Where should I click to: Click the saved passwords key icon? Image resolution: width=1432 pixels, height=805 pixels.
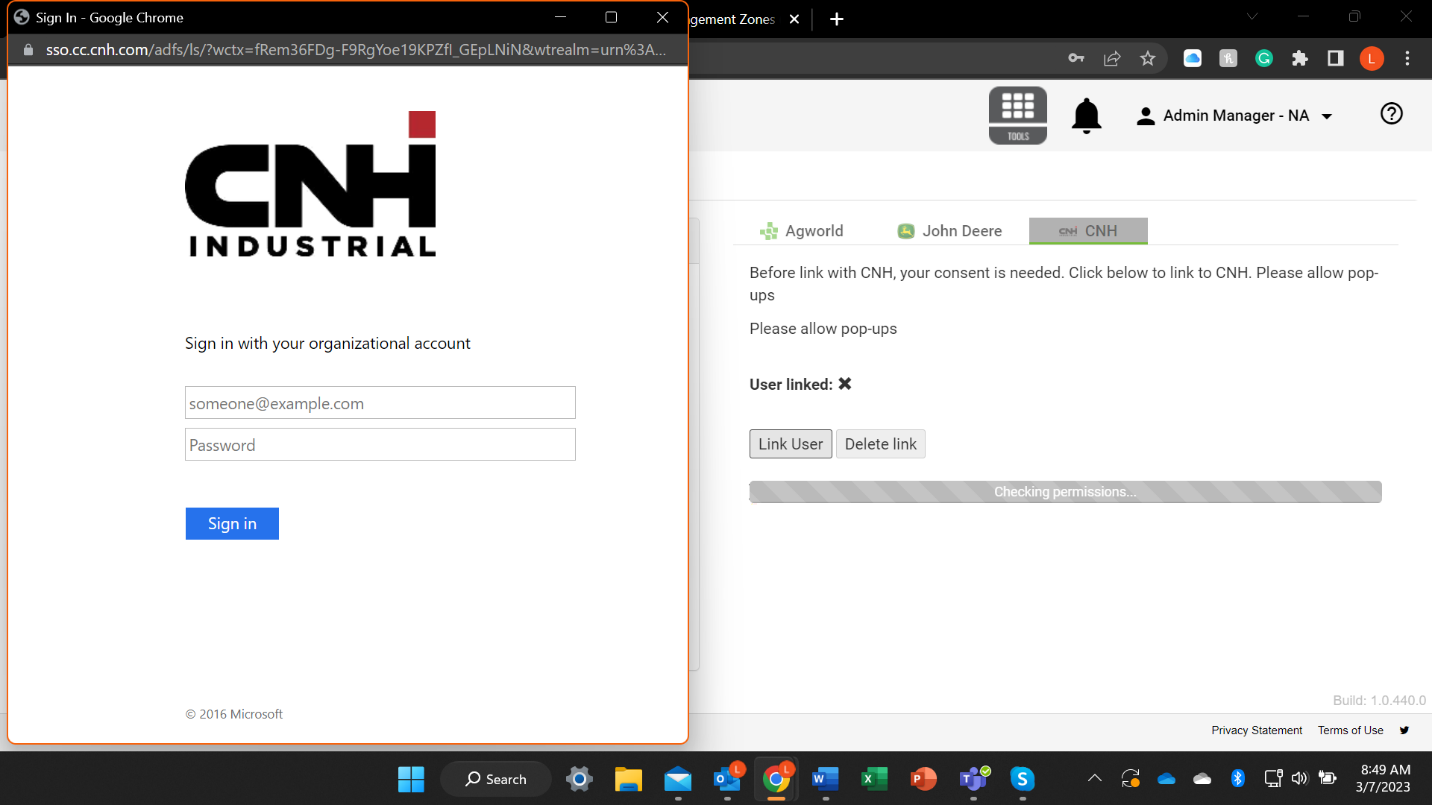(1076, 59)
